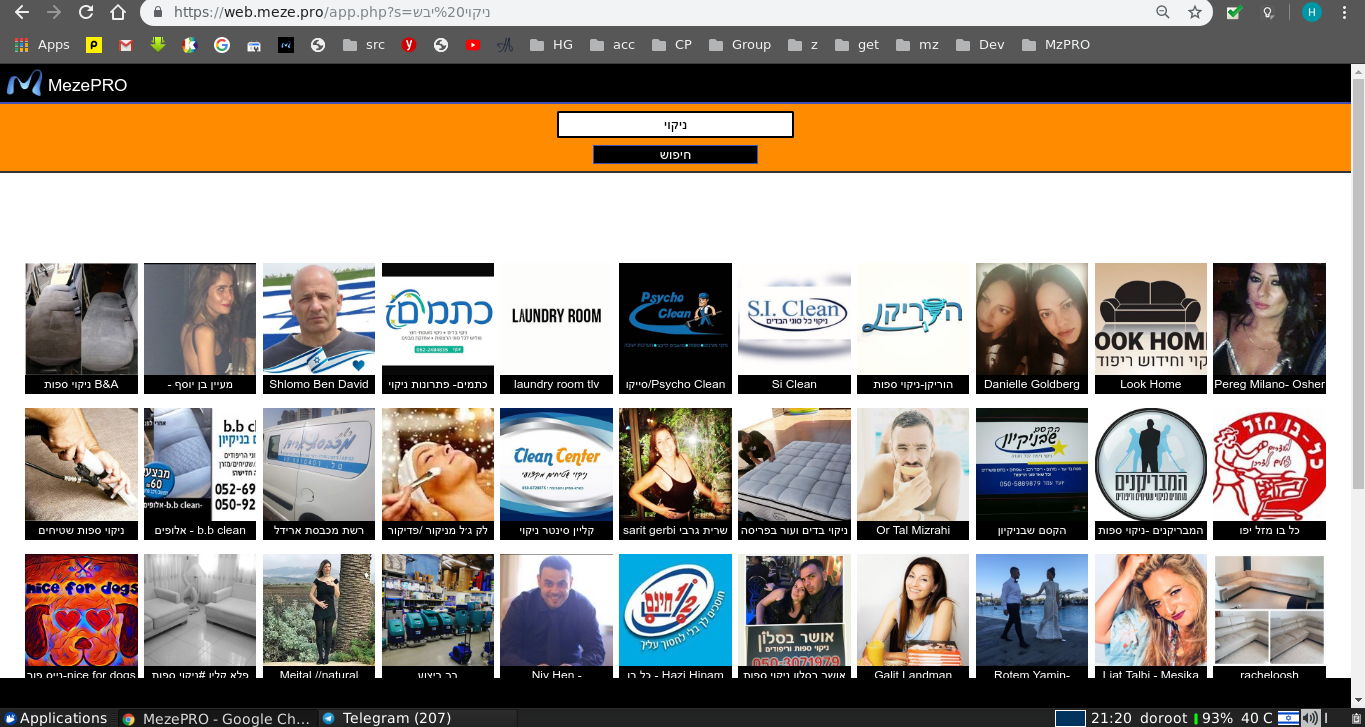Open the green download arrow bookmark

(157, 44)
